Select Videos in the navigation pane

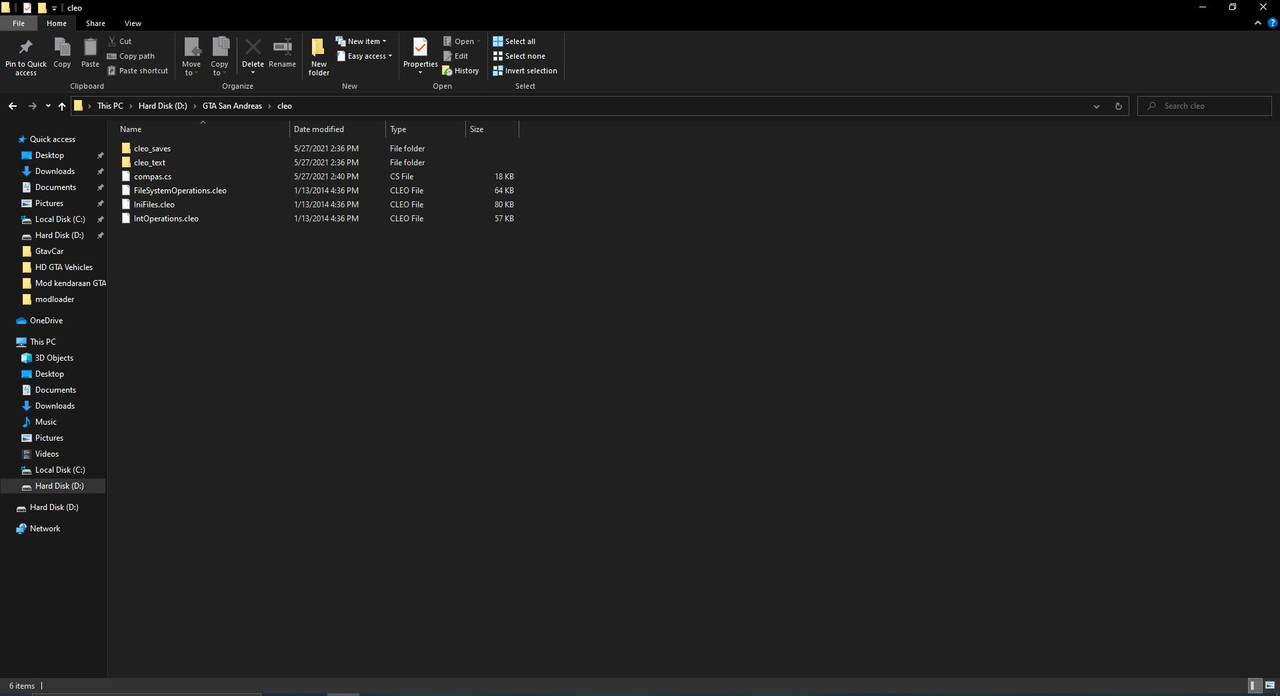47,454
